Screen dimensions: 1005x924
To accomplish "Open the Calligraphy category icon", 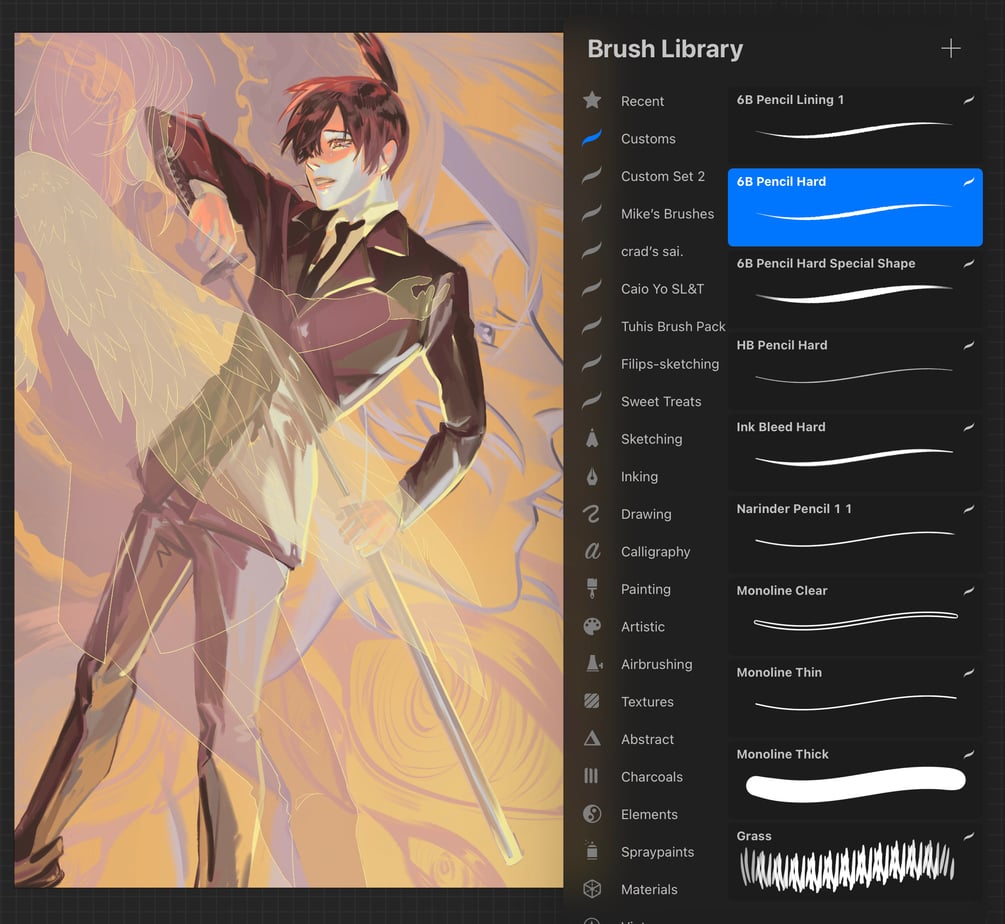I will pyautogui.click(x=591, y=551).
